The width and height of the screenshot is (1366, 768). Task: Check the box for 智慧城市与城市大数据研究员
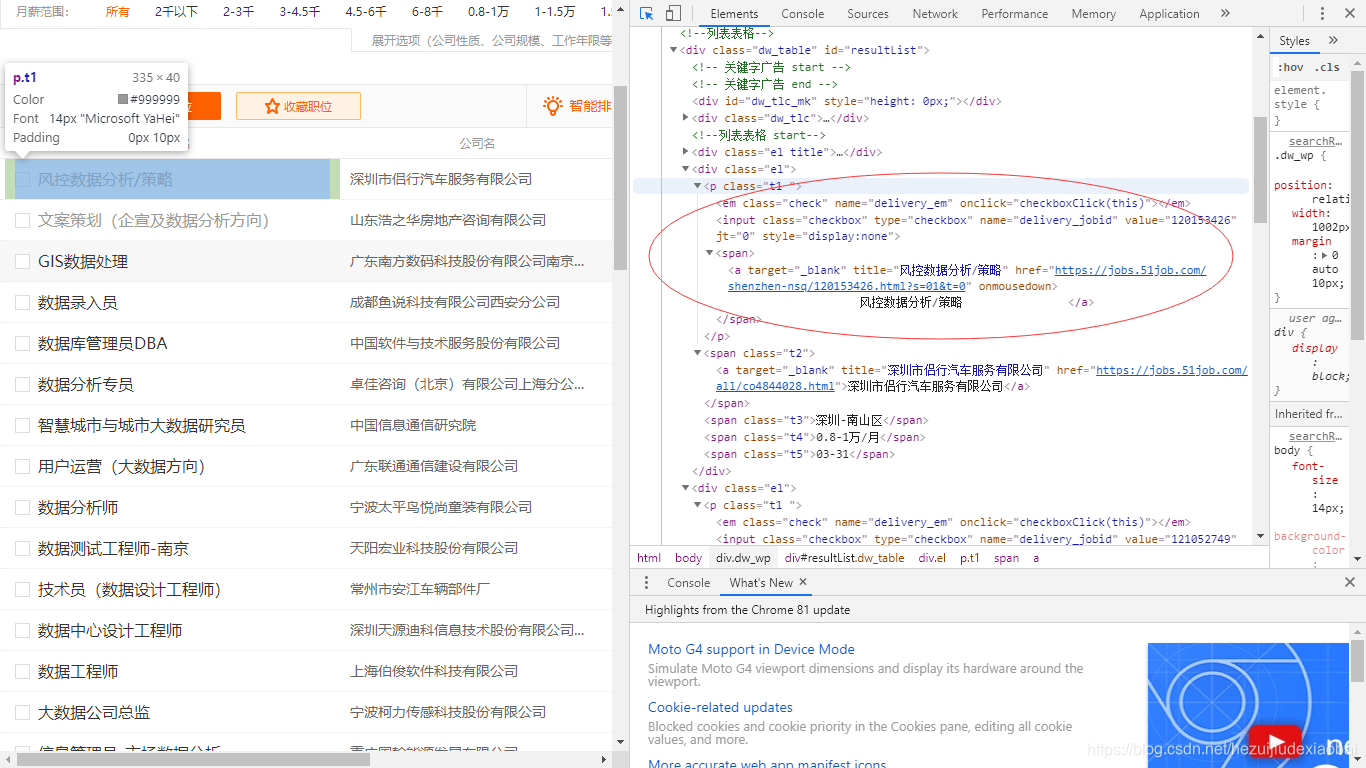coord(22,425)
